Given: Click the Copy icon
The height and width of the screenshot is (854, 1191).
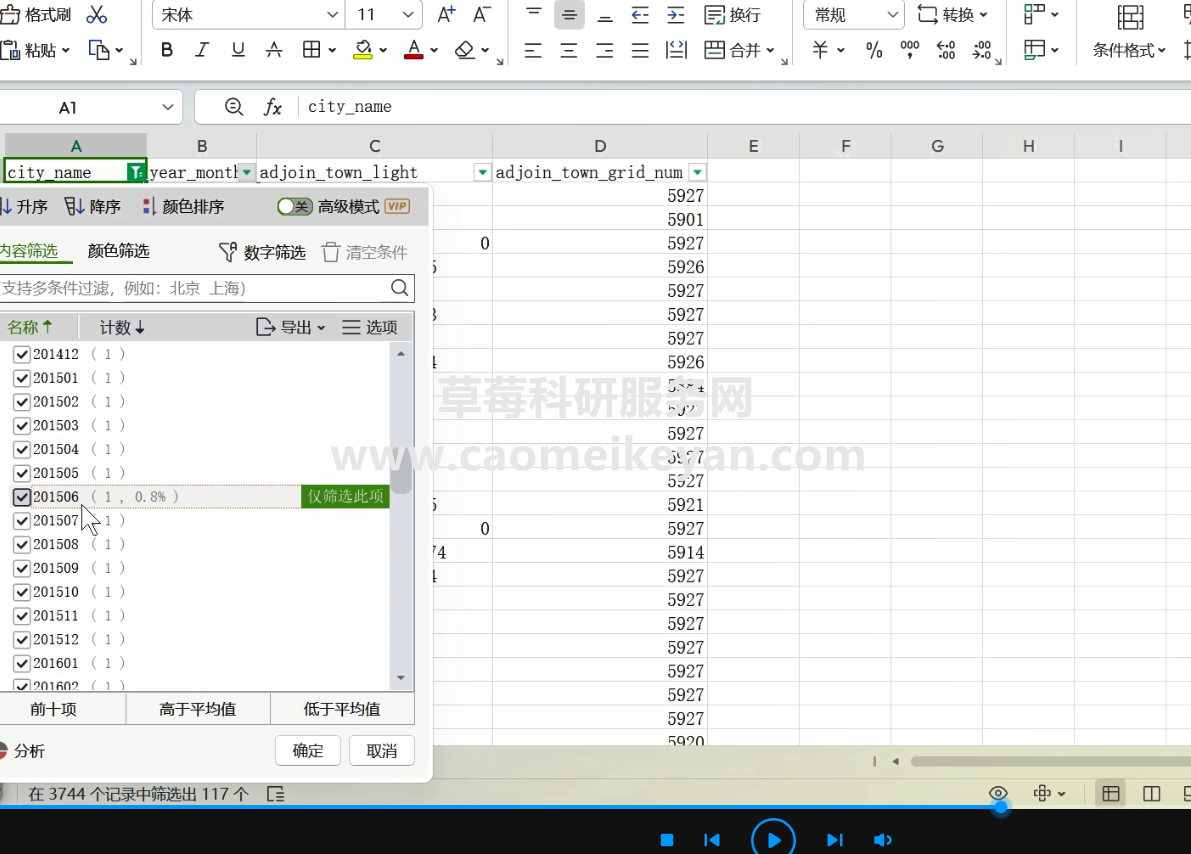Looking at the screenshot, I should (99, 50).
